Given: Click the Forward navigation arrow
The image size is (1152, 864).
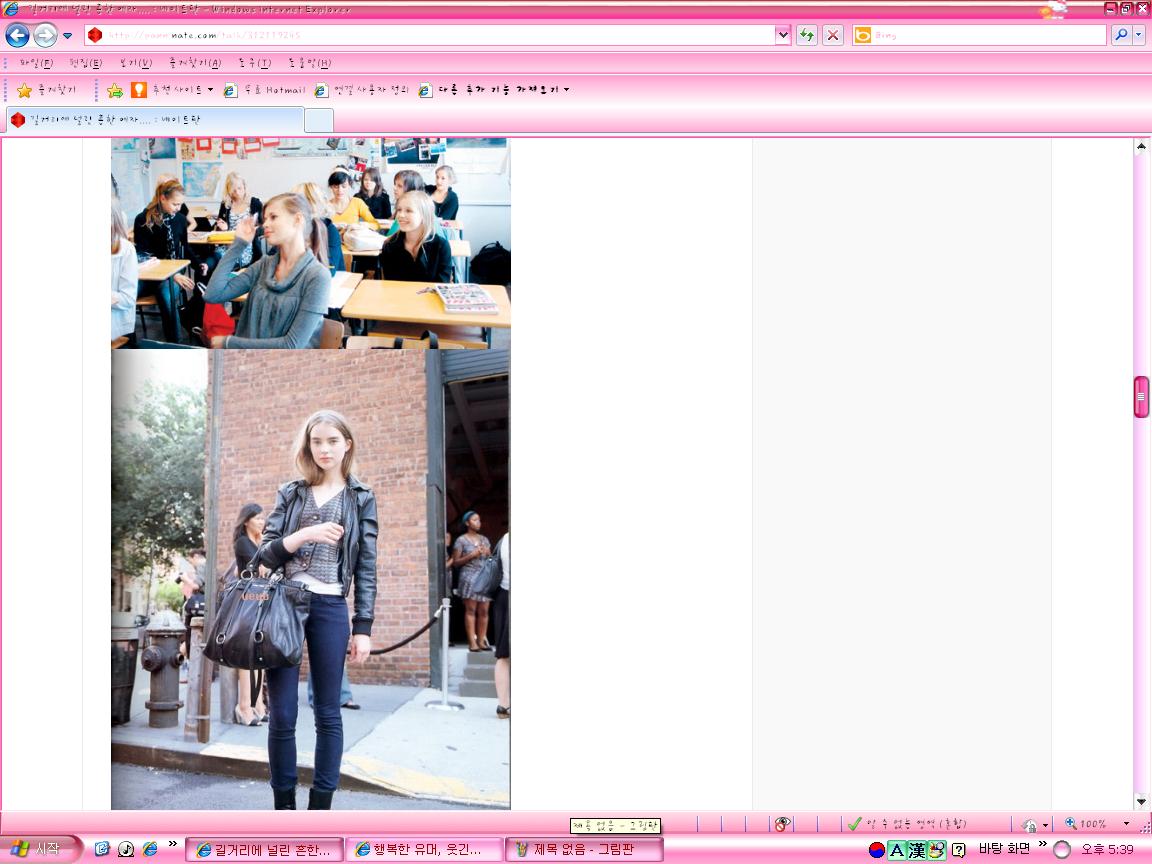Looking at the screenshot, I should 45,35.
